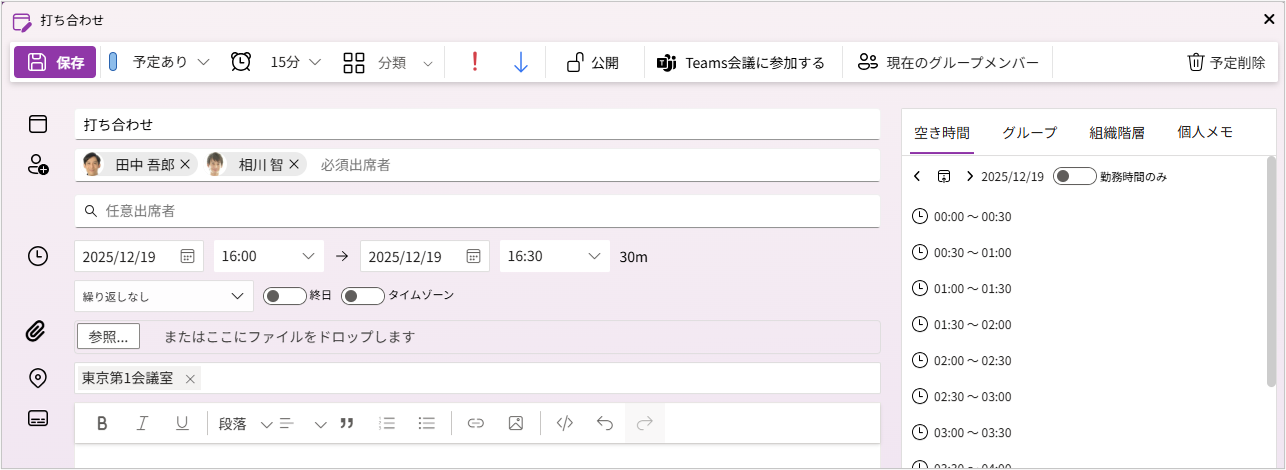Remove the 東京第1会議室 location tag
Image resolution: width=1286 pixels, height=470 pixels.
point(190,379)
